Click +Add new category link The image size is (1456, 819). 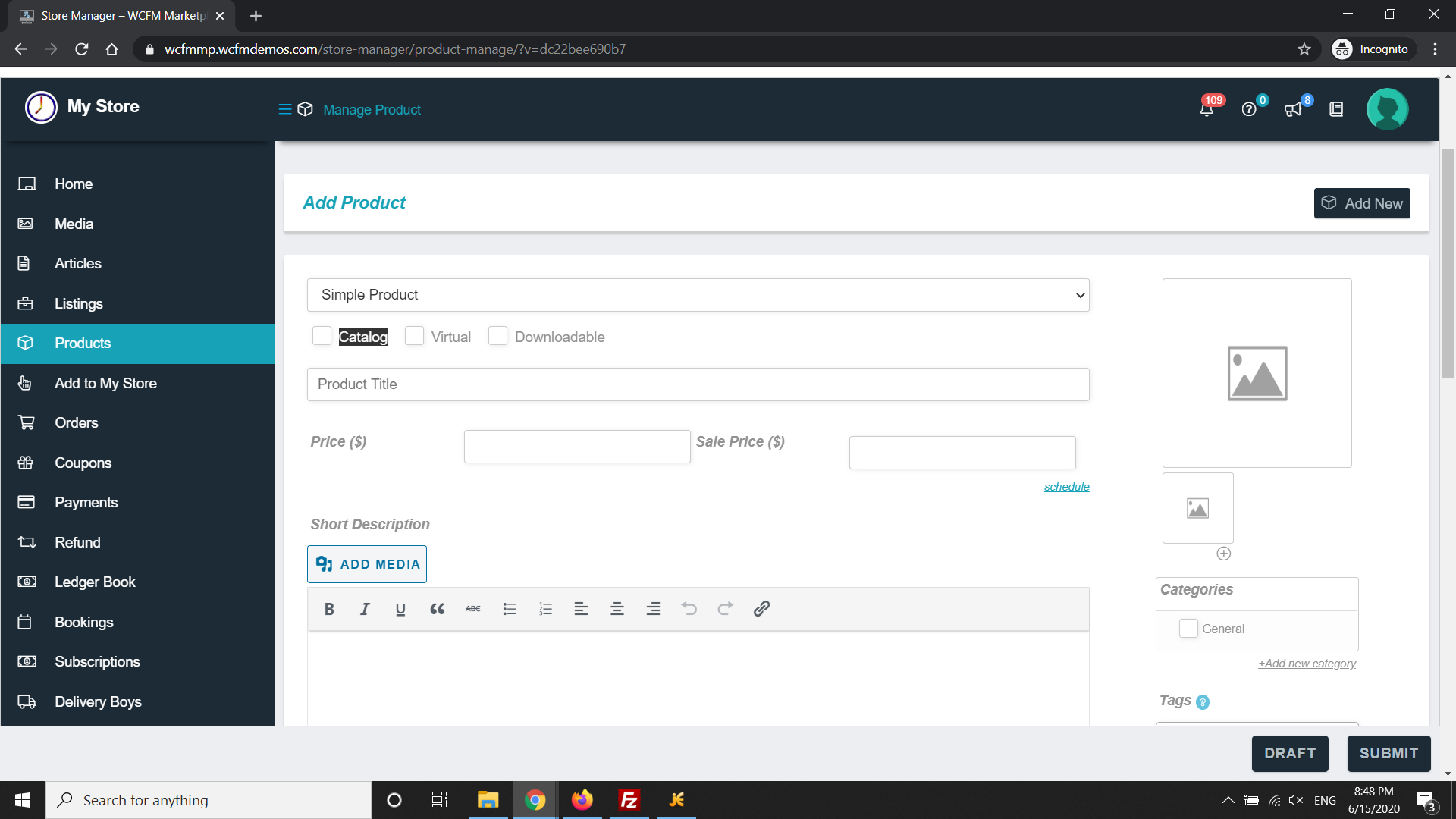pyautogui.click(x=1307, y=664)
